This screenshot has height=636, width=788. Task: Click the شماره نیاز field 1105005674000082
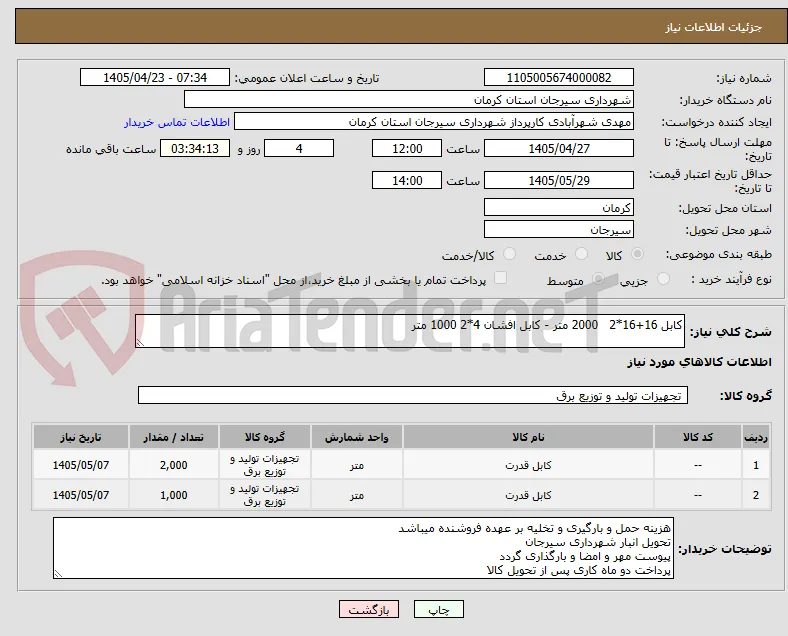coord(559,77)
